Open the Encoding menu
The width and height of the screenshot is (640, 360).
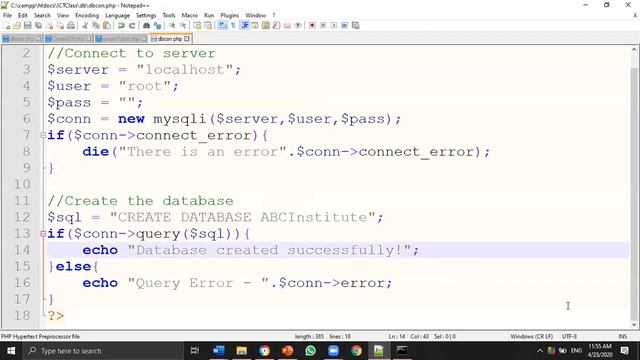pos(87,15)
